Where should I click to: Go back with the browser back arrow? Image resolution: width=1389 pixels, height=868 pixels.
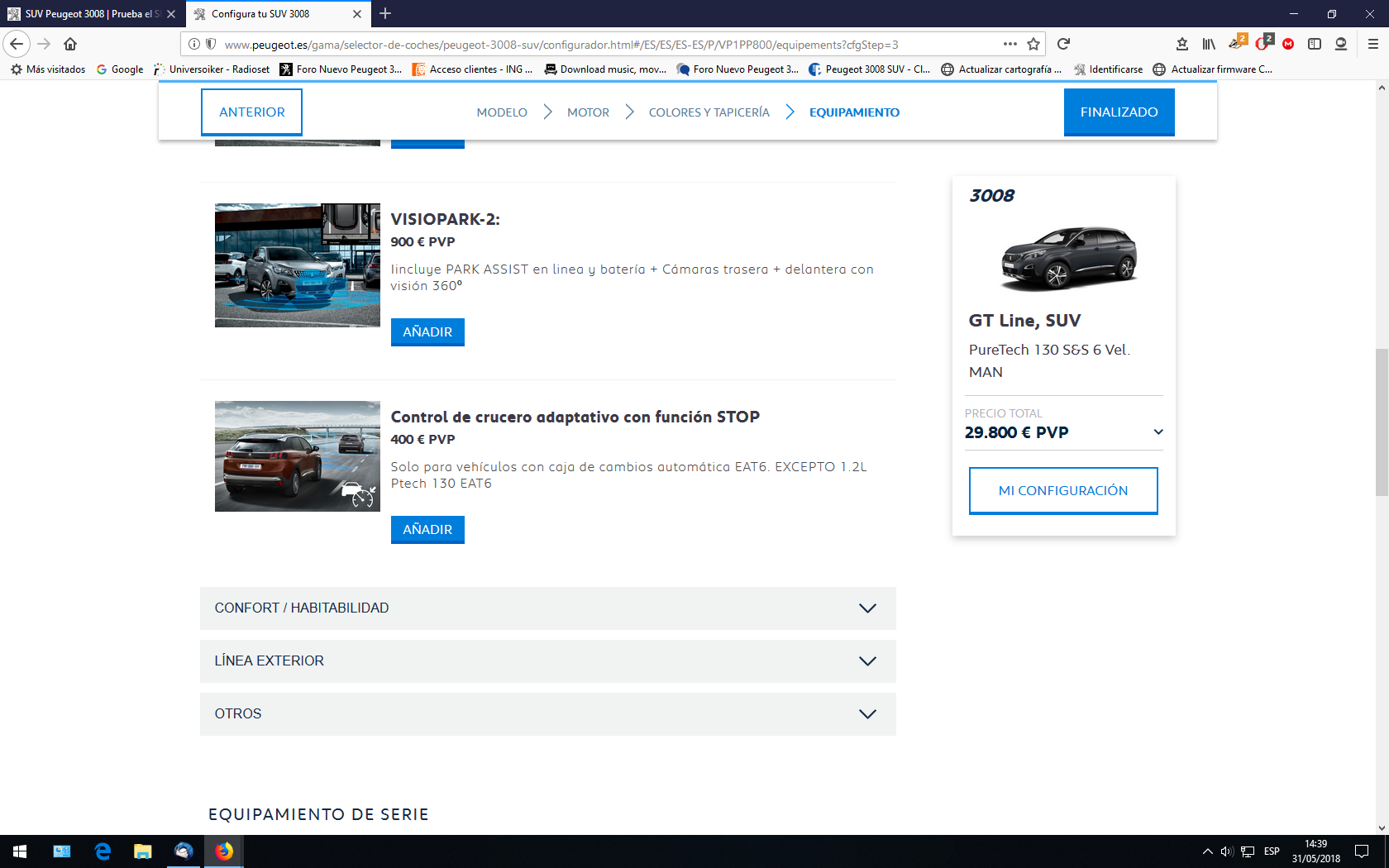[17, 44]
